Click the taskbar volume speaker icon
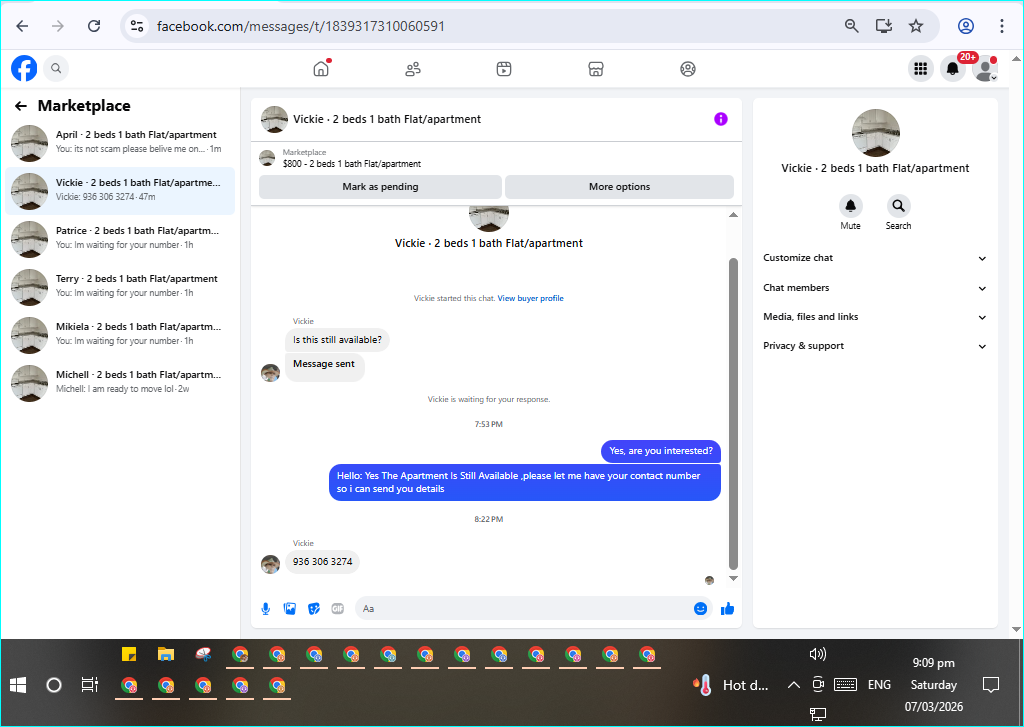This screenshot has height=727, width=1024. (x=817, y=654)
